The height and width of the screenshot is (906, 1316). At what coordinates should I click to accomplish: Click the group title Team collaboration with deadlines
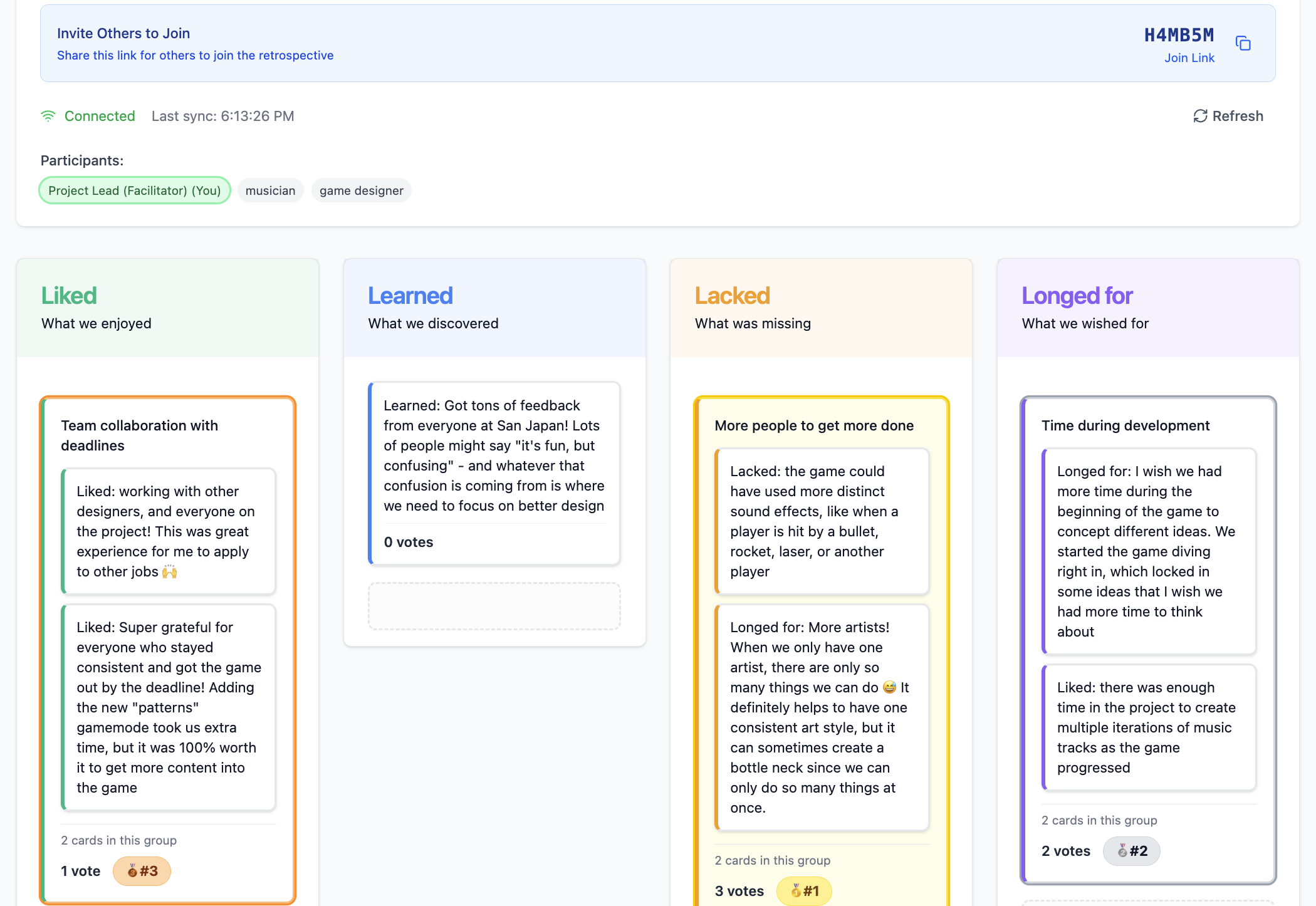click(x=140, y=435)
